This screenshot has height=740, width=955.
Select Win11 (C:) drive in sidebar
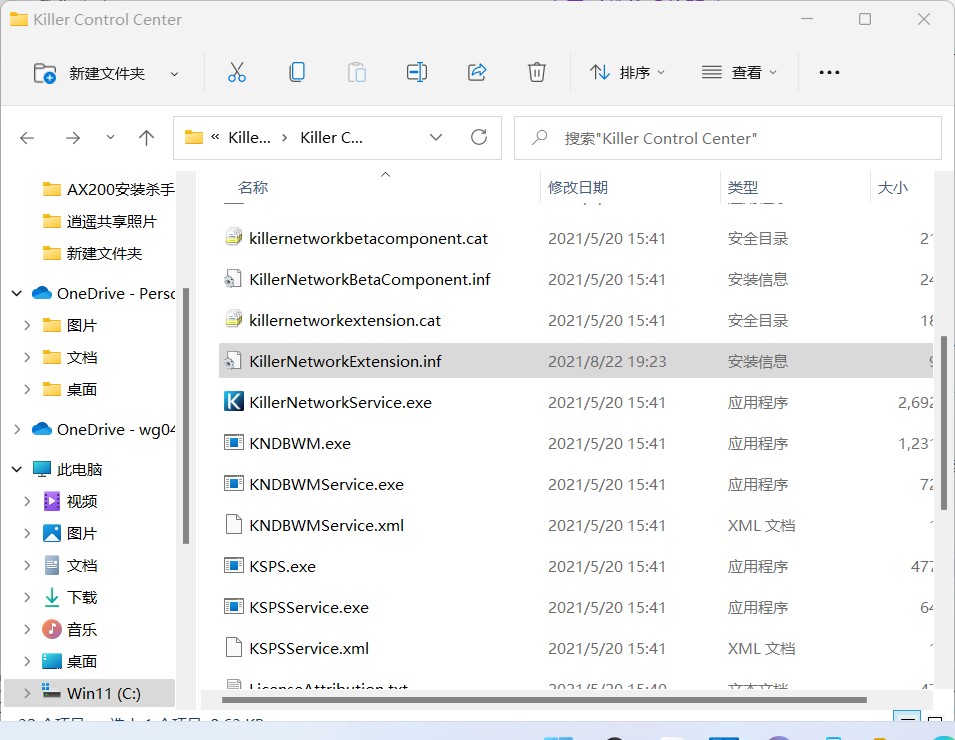(90, 693)
